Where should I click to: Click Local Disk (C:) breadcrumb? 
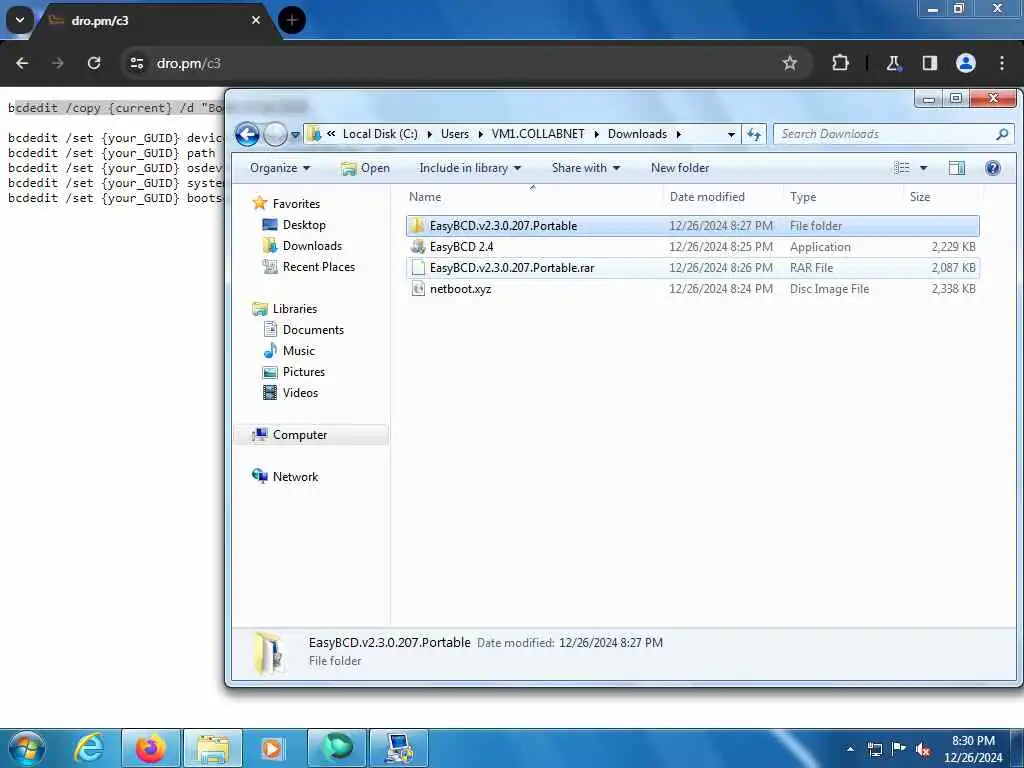[x=380, y=134]
